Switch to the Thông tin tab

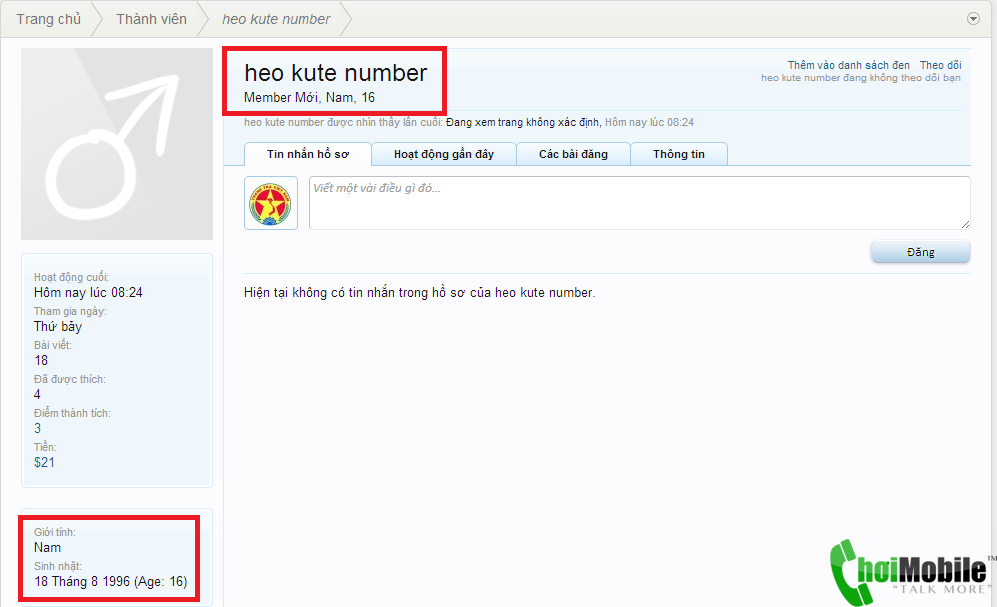point(679,154)
